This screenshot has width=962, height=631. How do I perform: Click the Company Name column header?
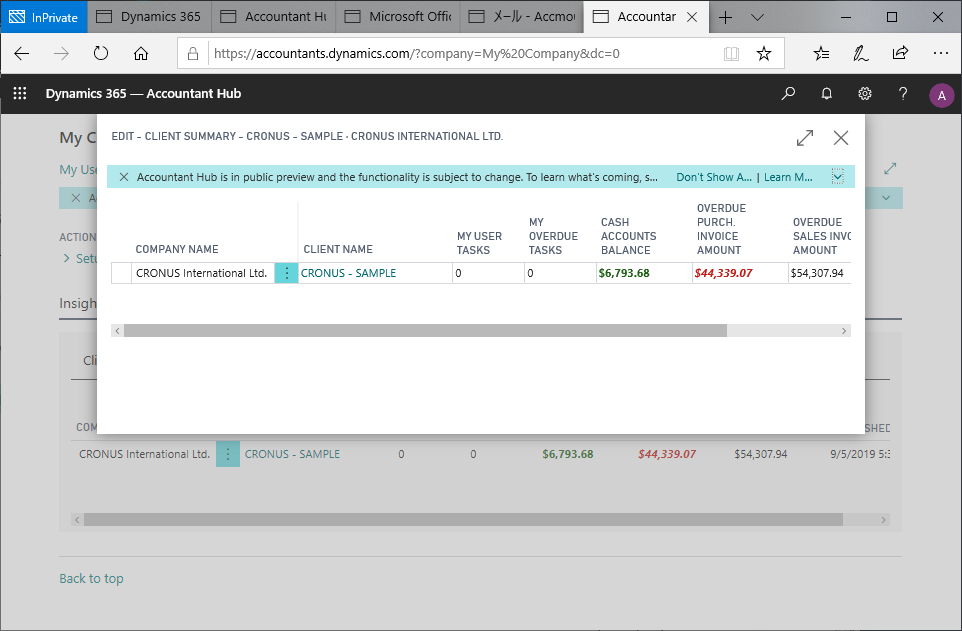pyautogui.click(x=177, y=249)
